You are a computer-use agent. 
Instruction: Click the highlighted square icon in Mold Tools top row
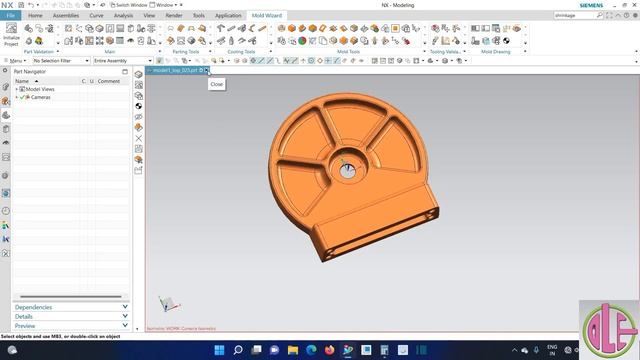pyautogui.click(x=395, y=28)
